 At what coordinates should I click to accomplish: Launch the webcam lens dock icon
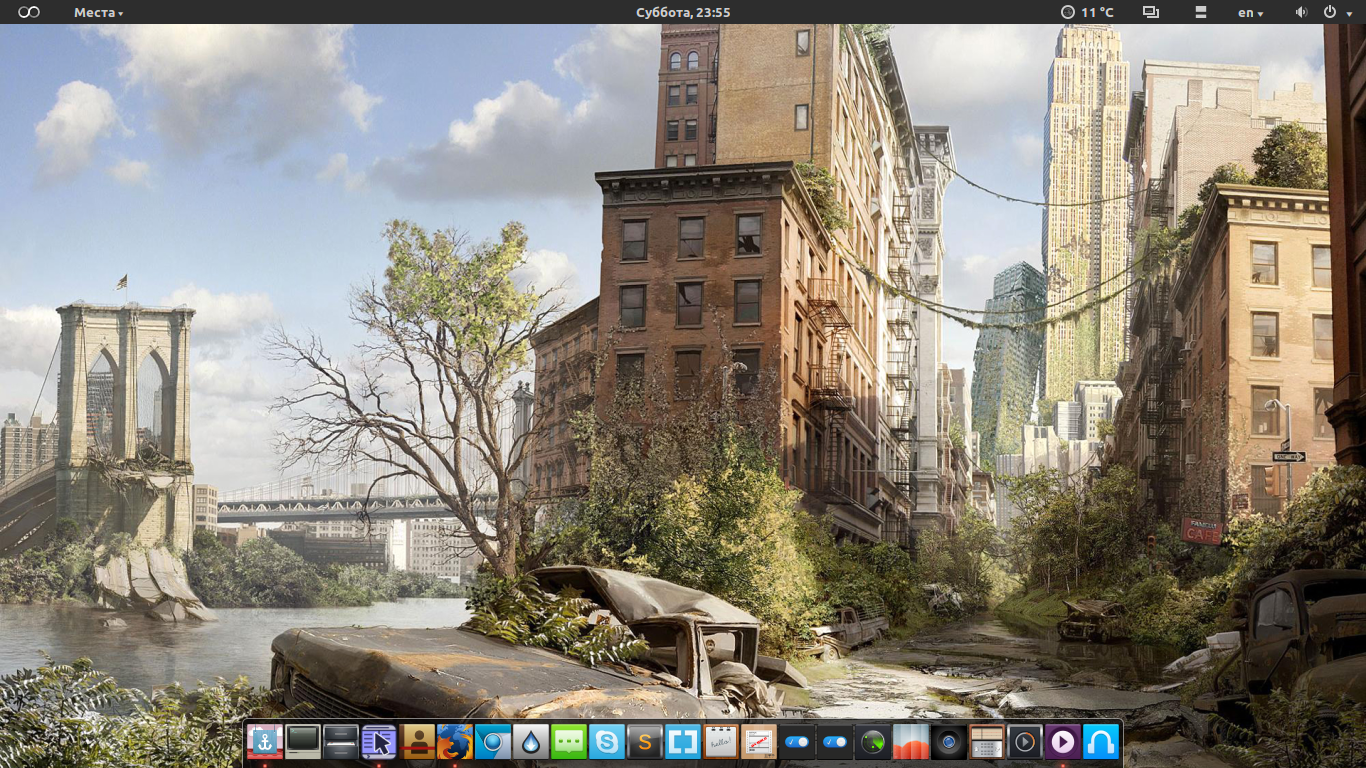949,742
